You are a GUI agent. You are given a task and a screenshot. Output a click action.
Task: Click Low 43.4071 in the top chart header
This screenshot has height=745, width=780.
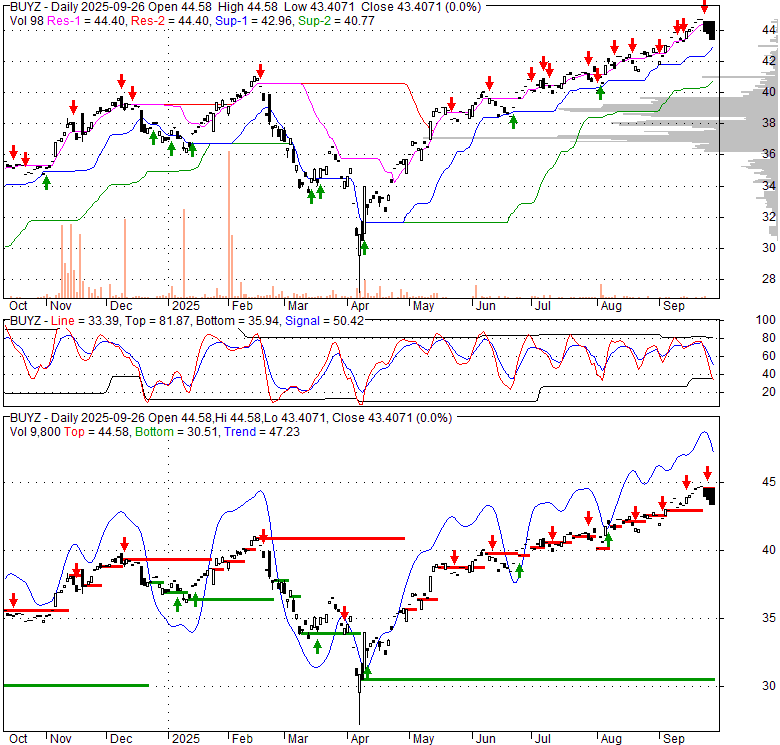[321, 7]
